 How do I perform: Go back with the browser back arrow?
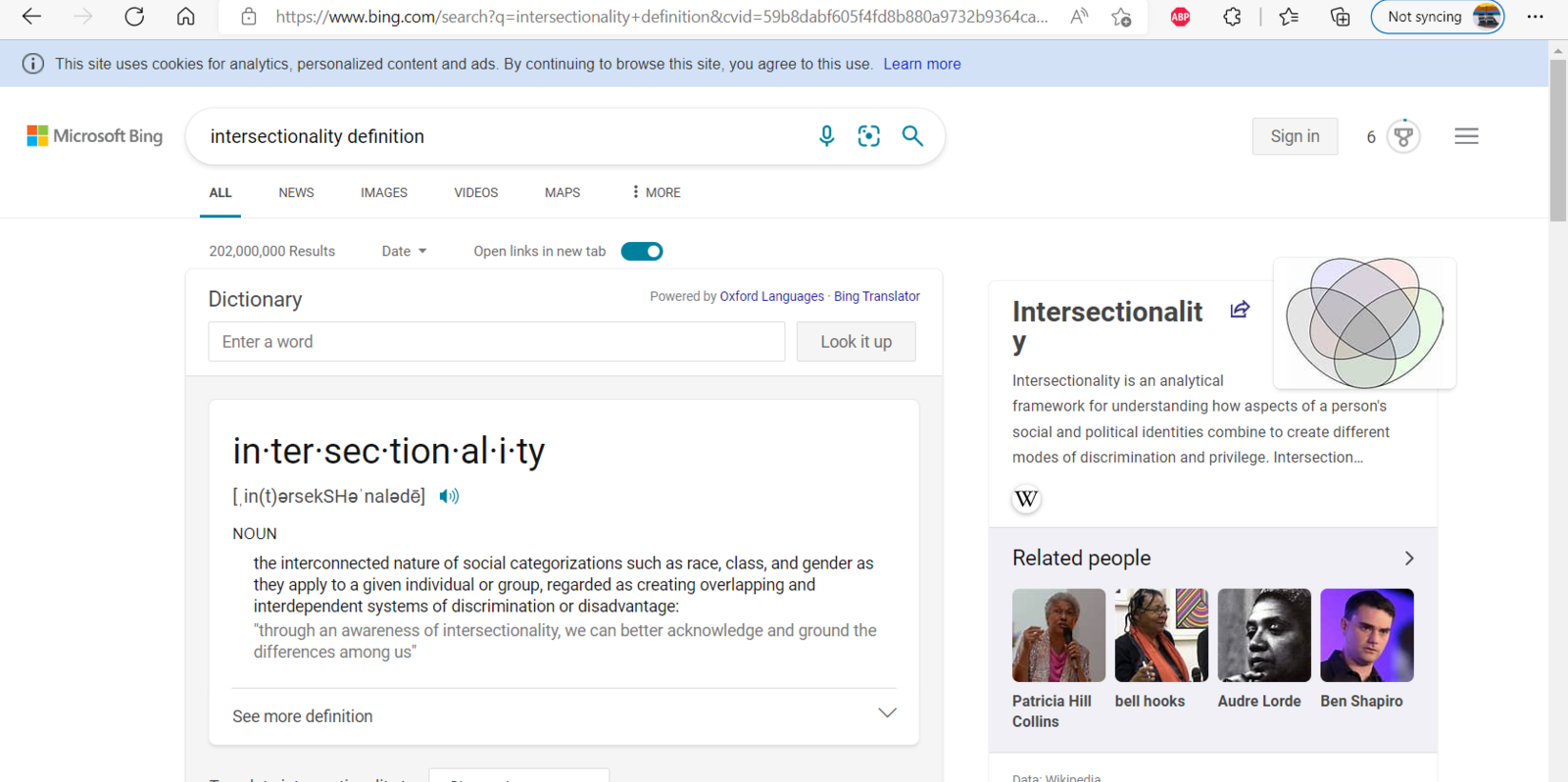coord(31,17)
